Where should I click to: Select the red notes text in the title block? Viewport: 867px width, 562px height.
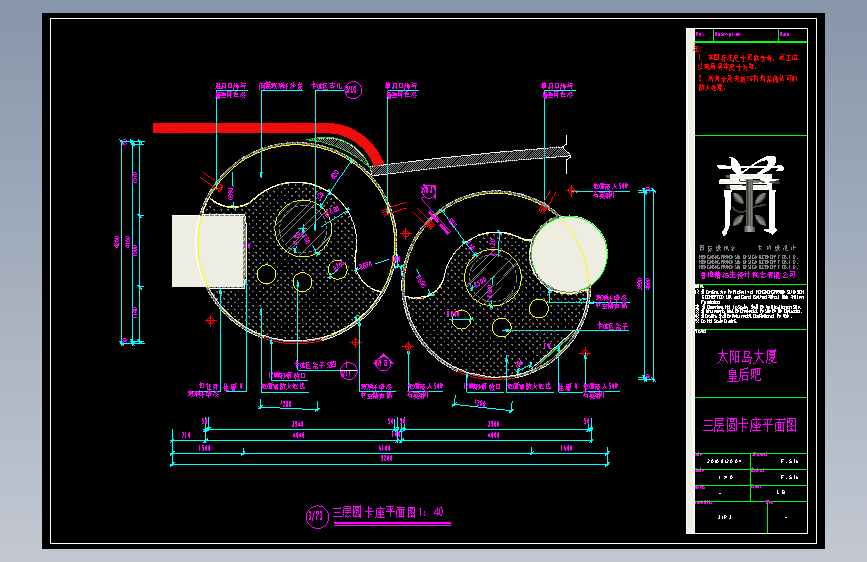747,69
